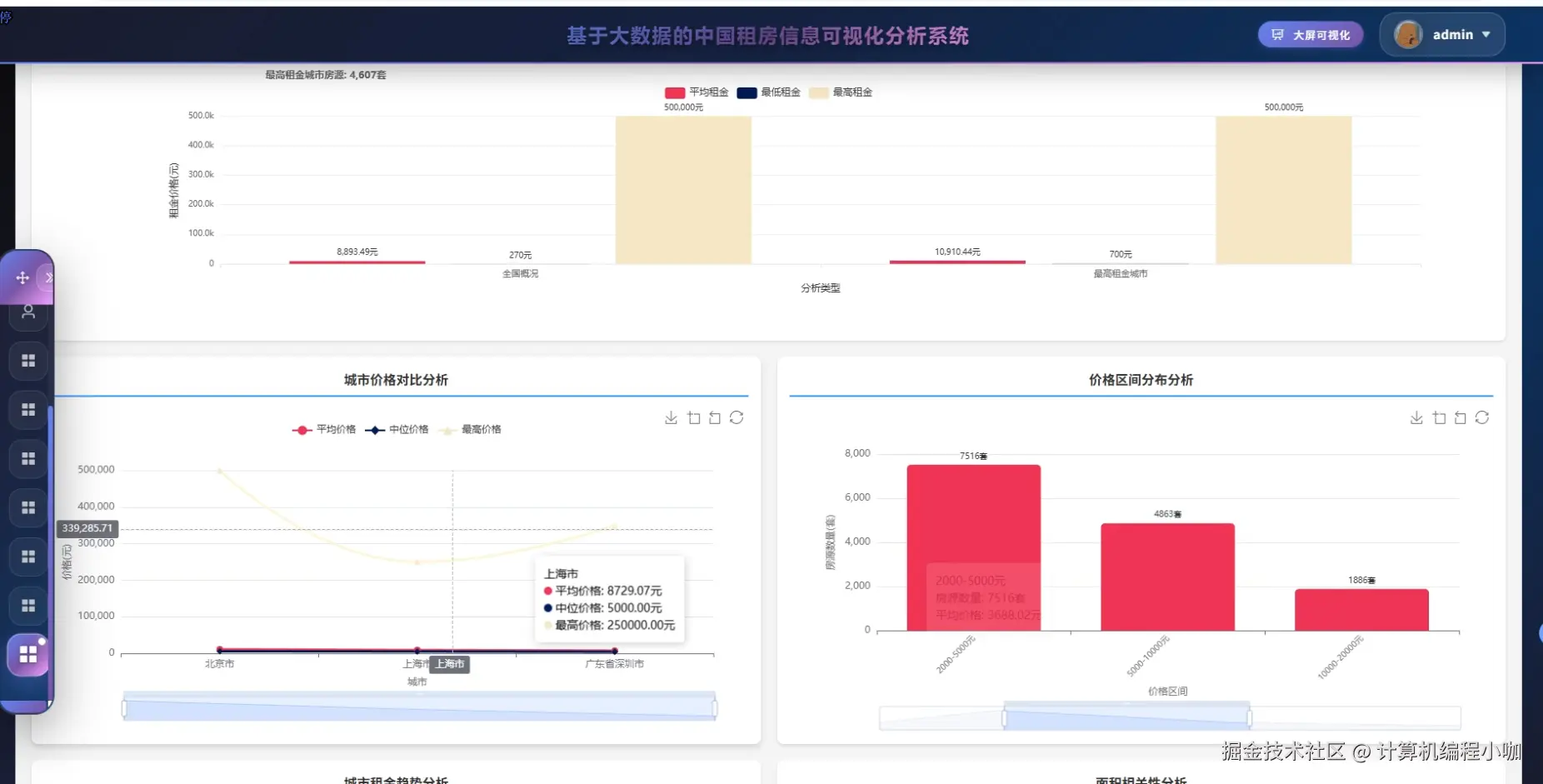
Task: Toggle the 平均价格 line series legend
Action: coord(324,430)
